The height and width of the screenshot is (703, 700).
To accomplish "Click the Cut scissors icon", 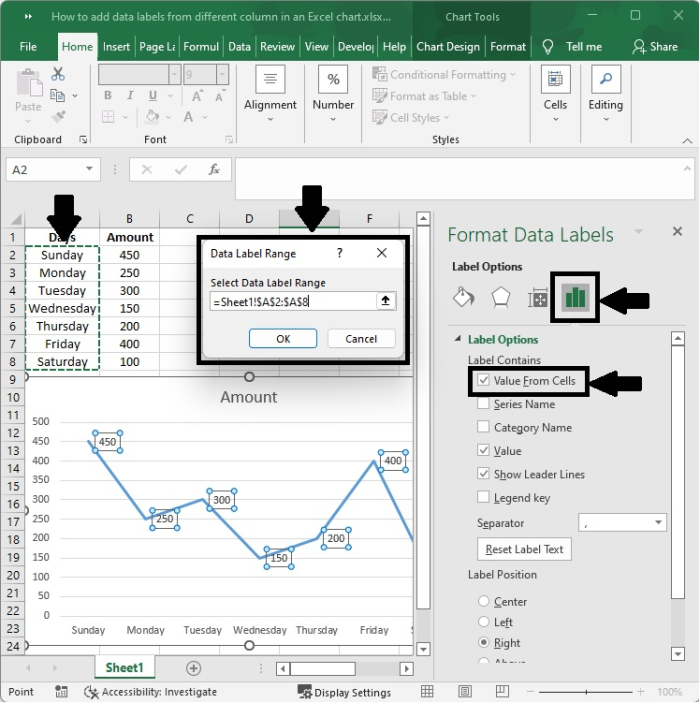I will pyautogui.click(x=58, y=74).
